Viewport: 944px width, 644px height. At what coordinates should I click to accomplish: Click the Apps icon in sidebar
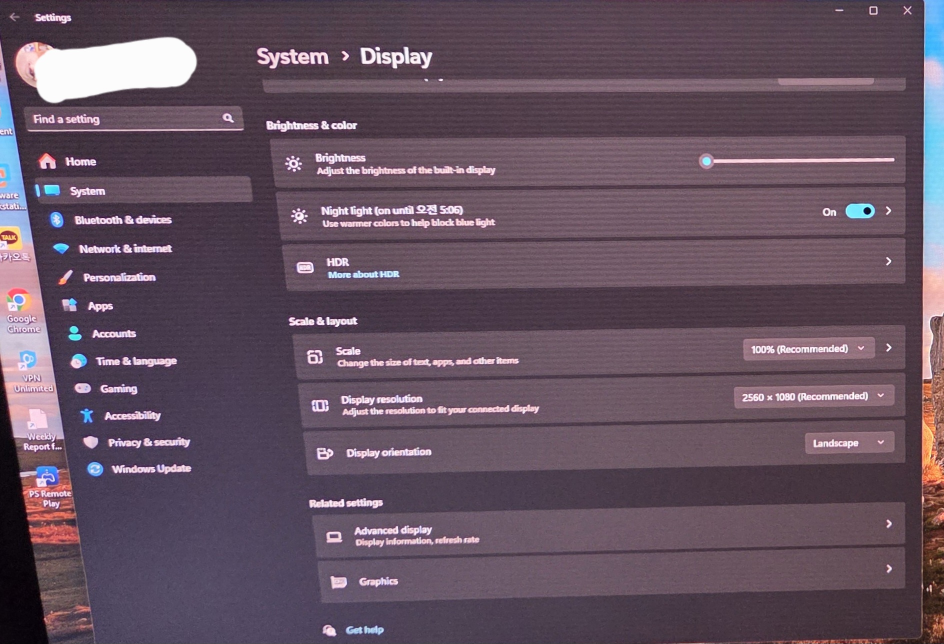tap(70, 305)
